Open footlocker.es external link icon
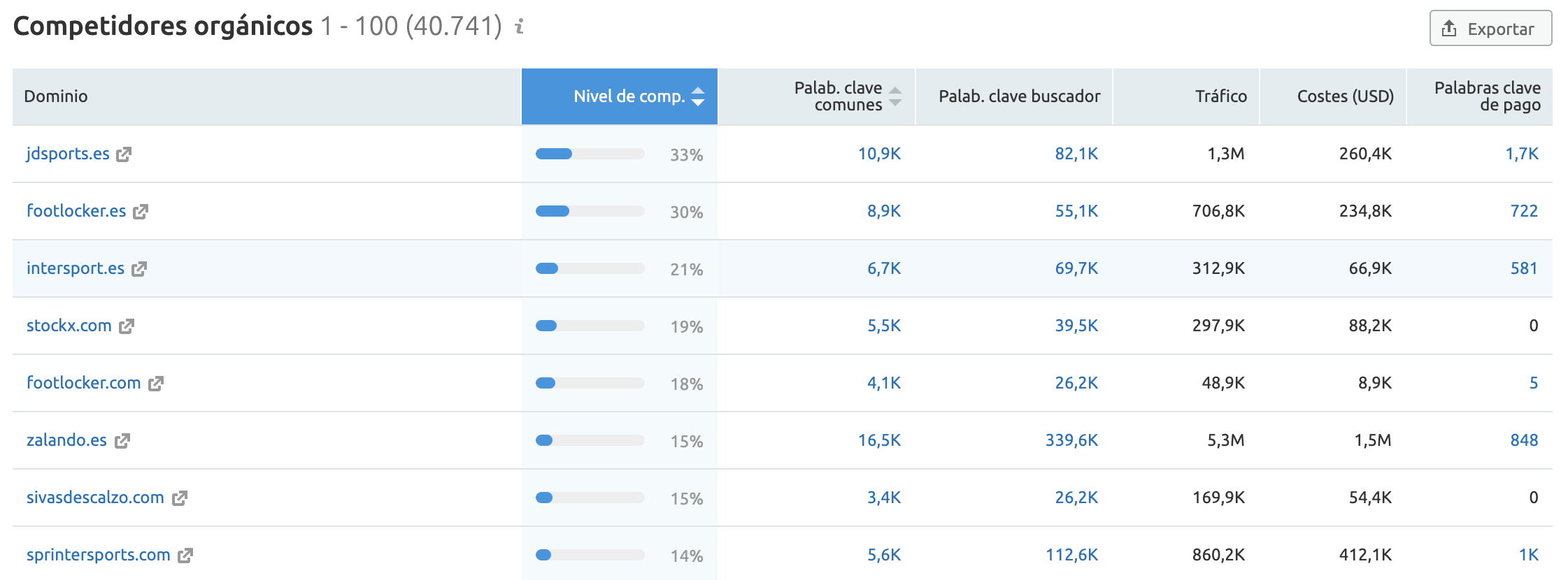Viewport: 1568px width, 580px height. pyautogui.click(x=141, y=212)
